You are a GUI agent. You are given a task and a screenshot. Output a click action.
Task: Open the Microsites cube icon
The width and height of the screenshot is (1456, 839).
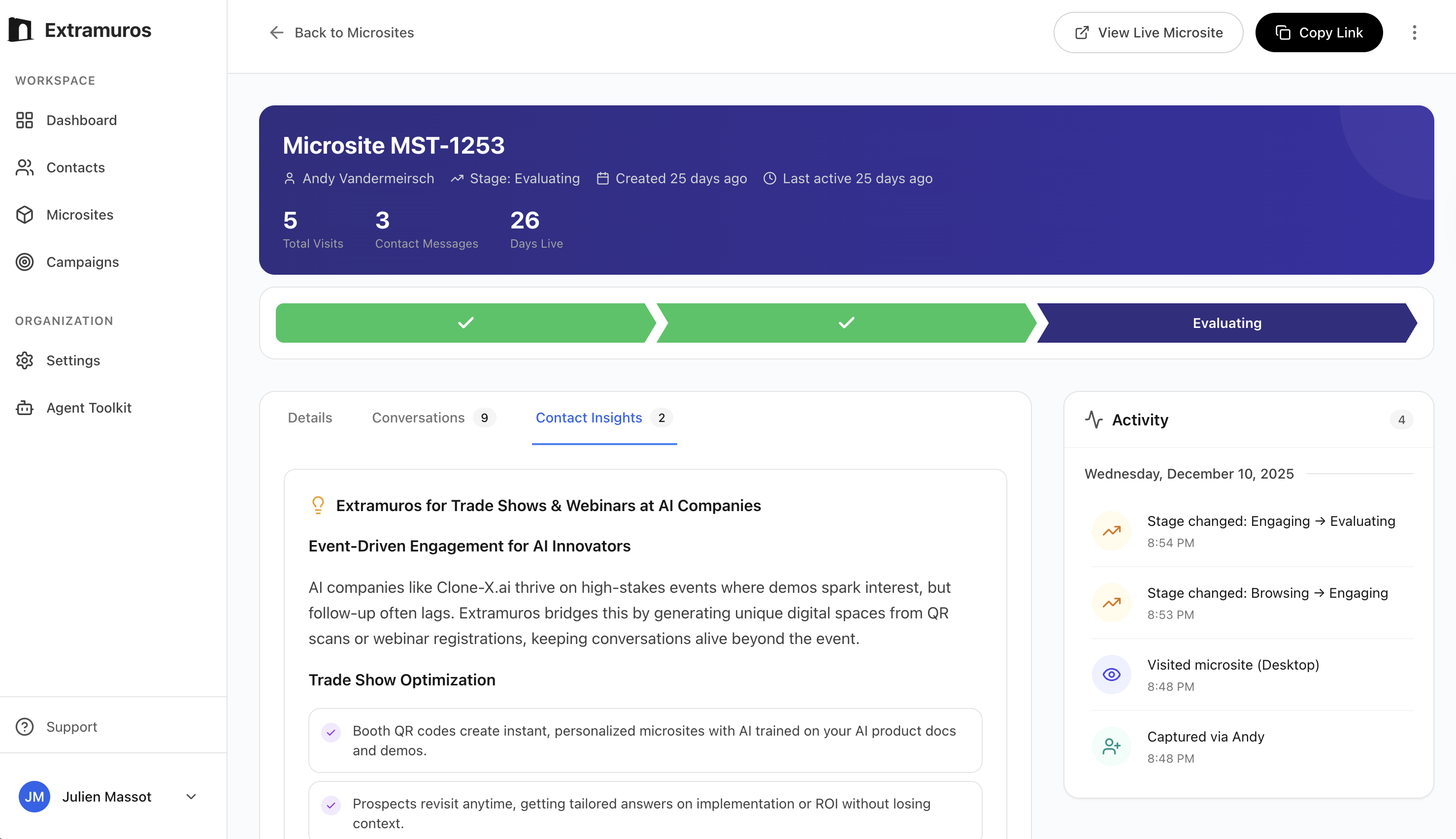tap(24, 214)
